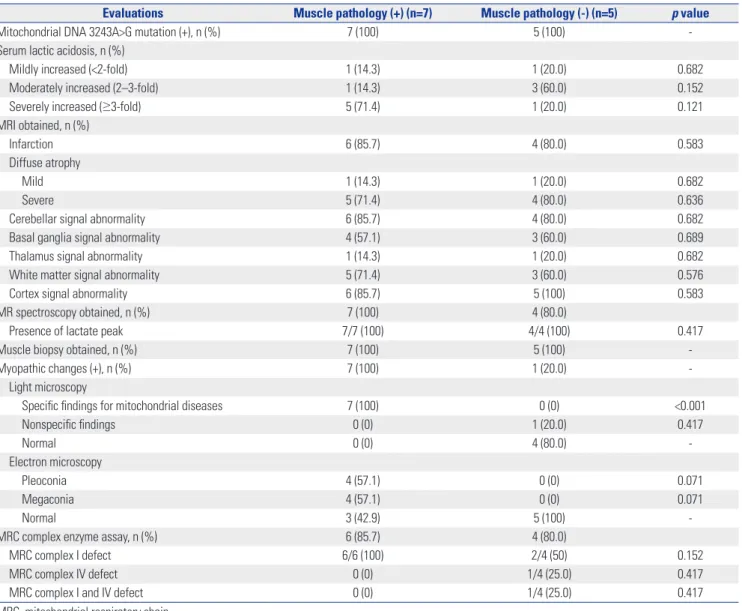Click the Moderately increased (2–3-fold) label
Viewport: 742px width, 611px height.
[x=84, y=88]
